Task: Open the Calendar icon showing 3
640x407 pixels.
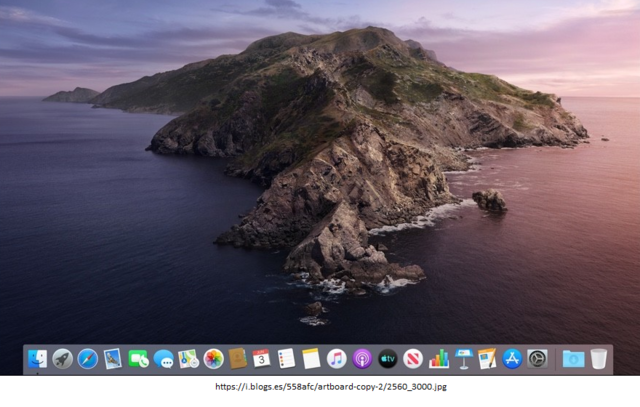Action: 261,358
